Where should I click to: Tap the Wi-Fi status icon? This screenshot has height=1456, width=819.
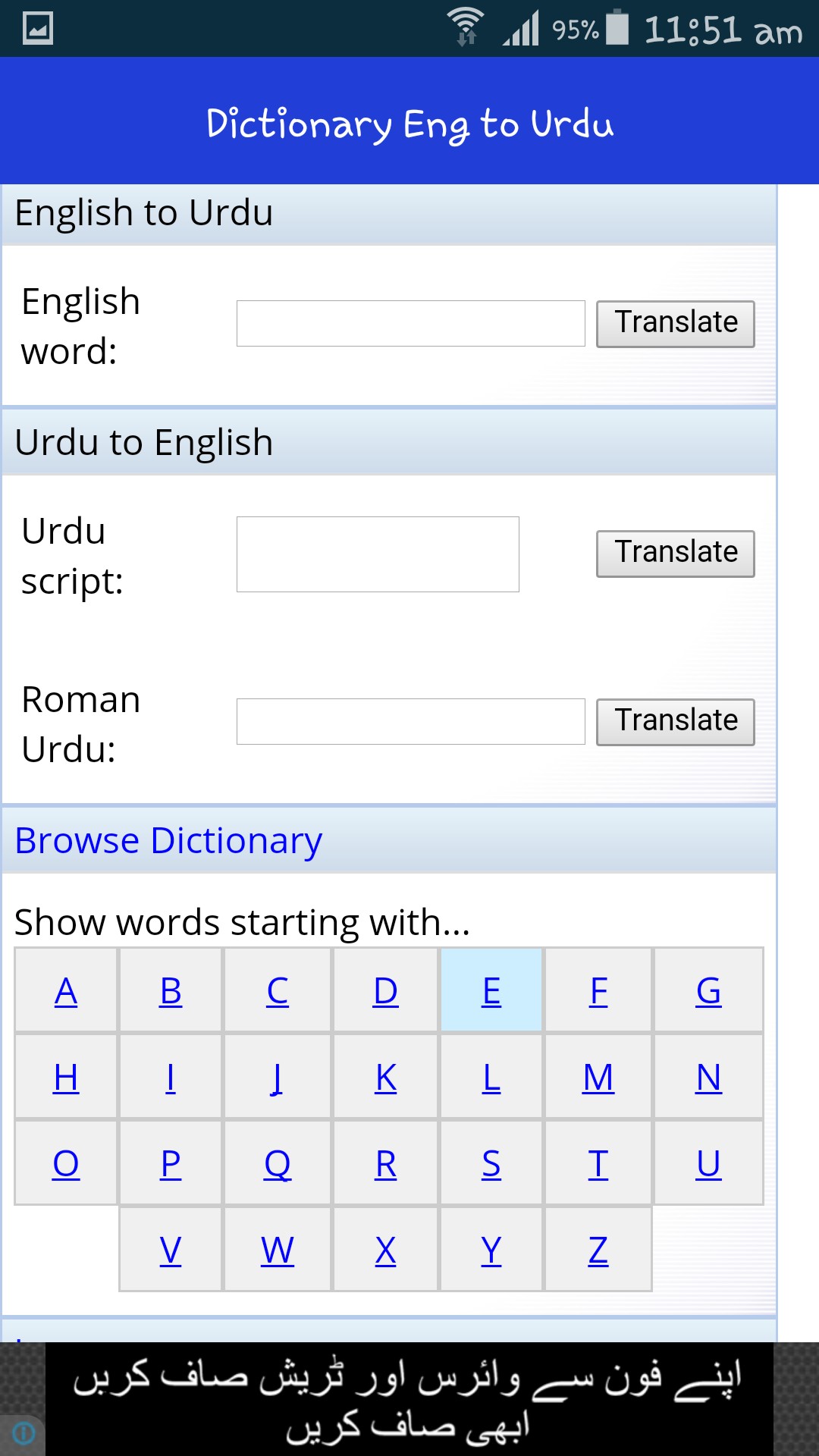pyautogui.click(x=465, y=27)
